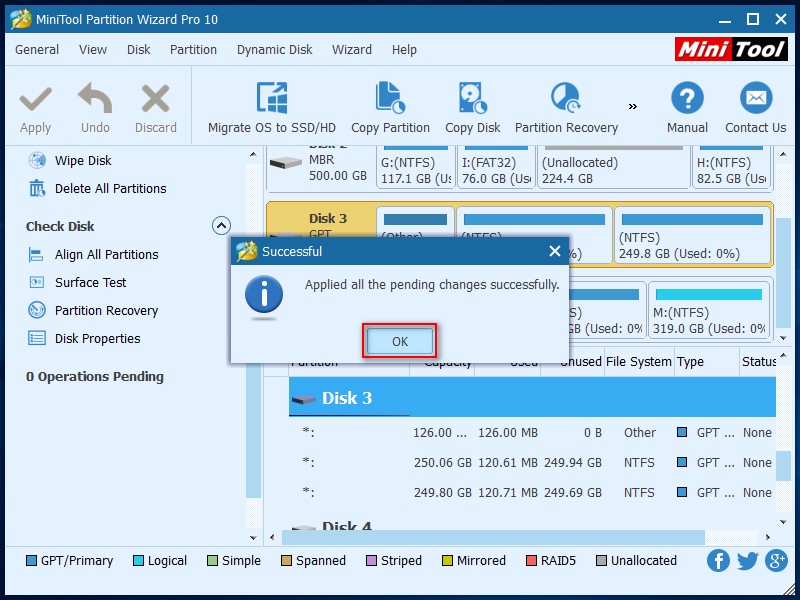This screenshot has height=600, width=800.
Task: Open the Twitter link icon
Action: (x=747, y=561)
